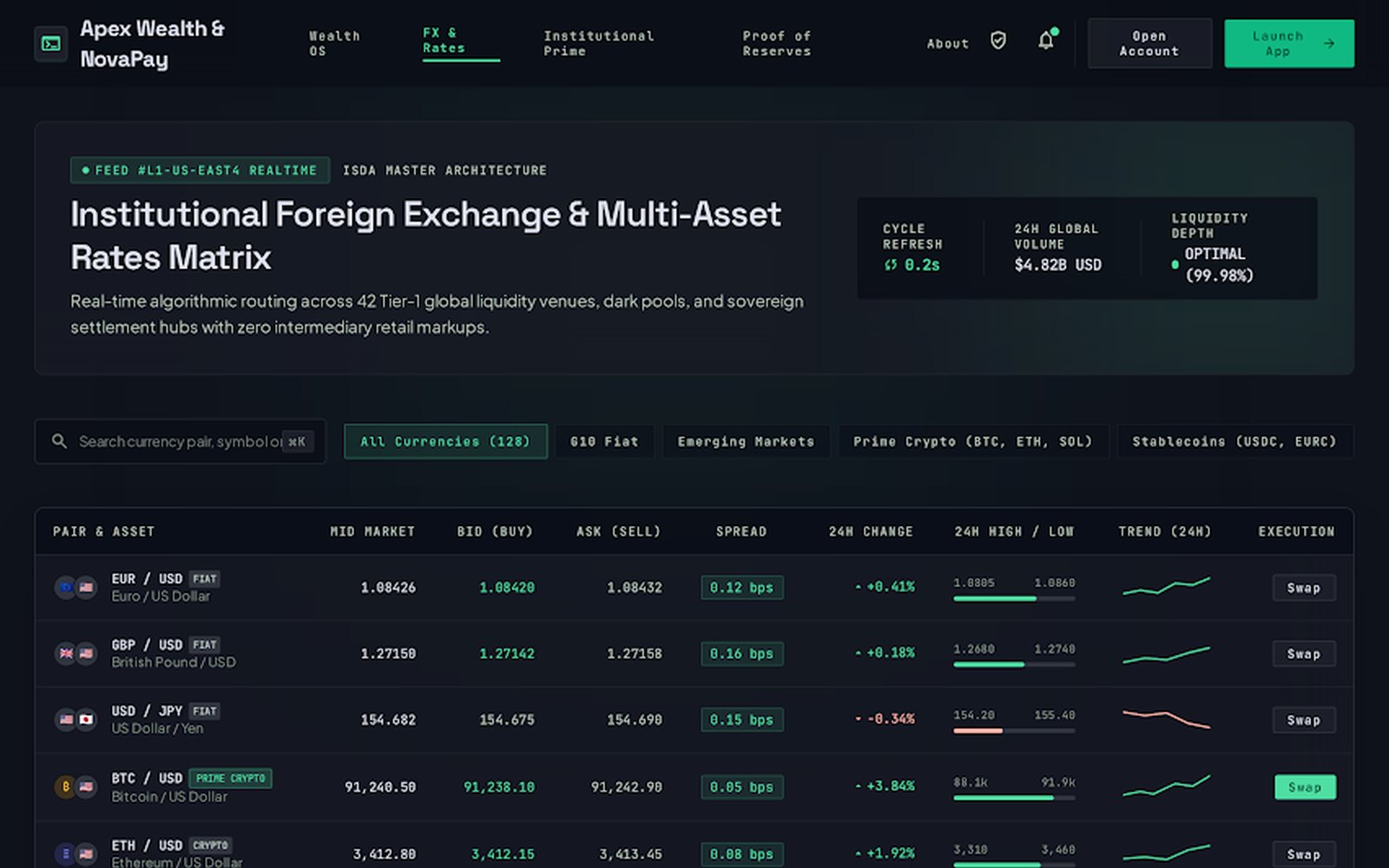
Task: Select the All Currencies (128) filter
Action: coord(445,441)
